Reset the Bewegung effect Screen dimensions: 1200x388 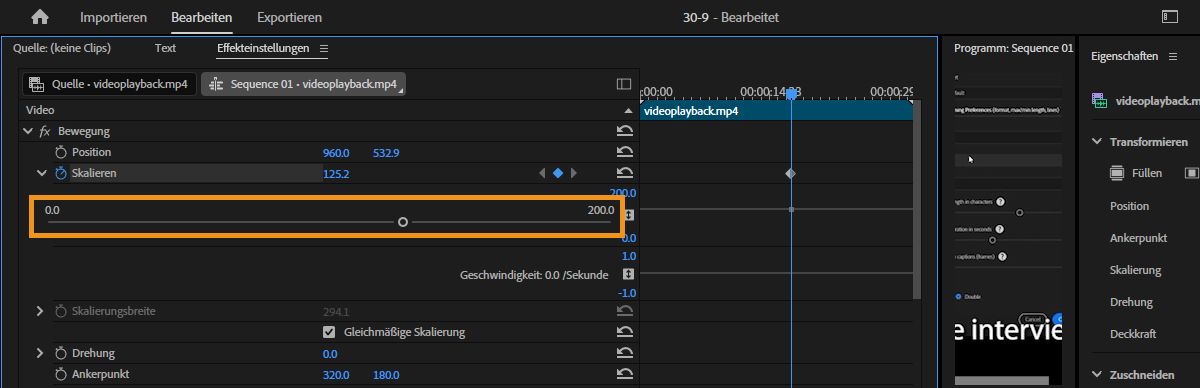(x=625, y=131)
